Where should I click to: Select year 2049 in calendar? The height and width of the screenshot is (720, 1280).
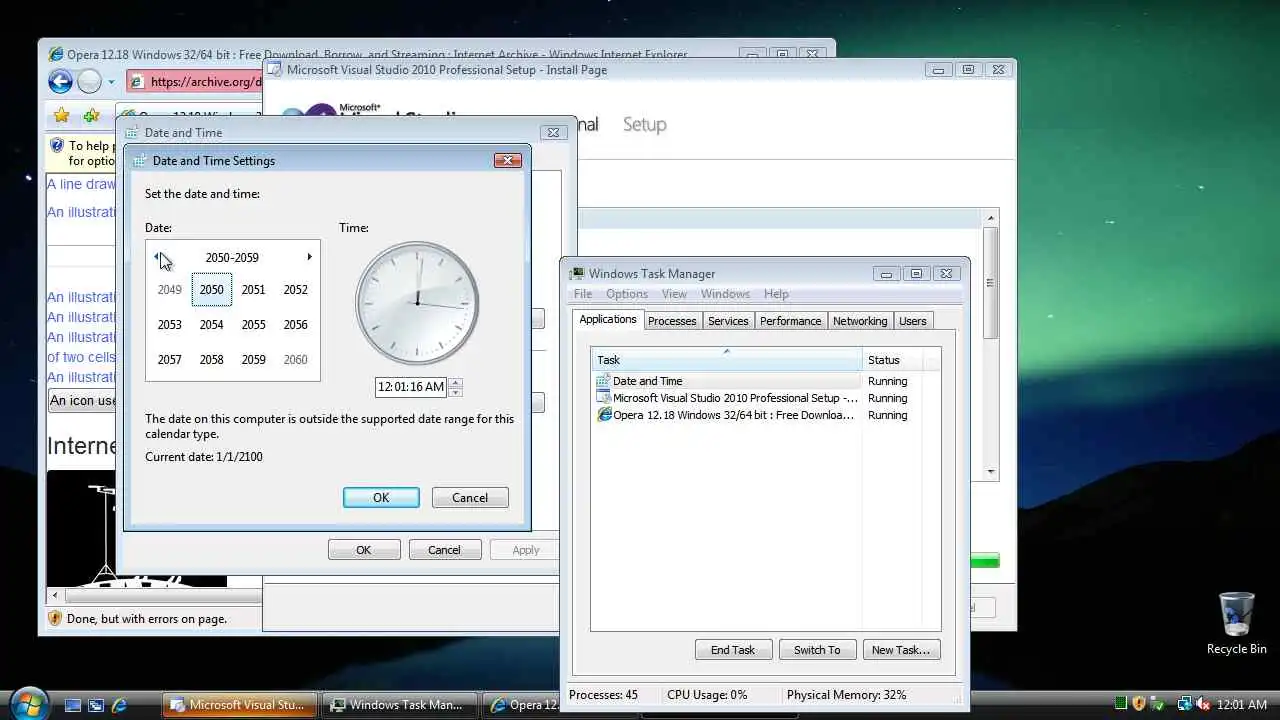point(170,290)
